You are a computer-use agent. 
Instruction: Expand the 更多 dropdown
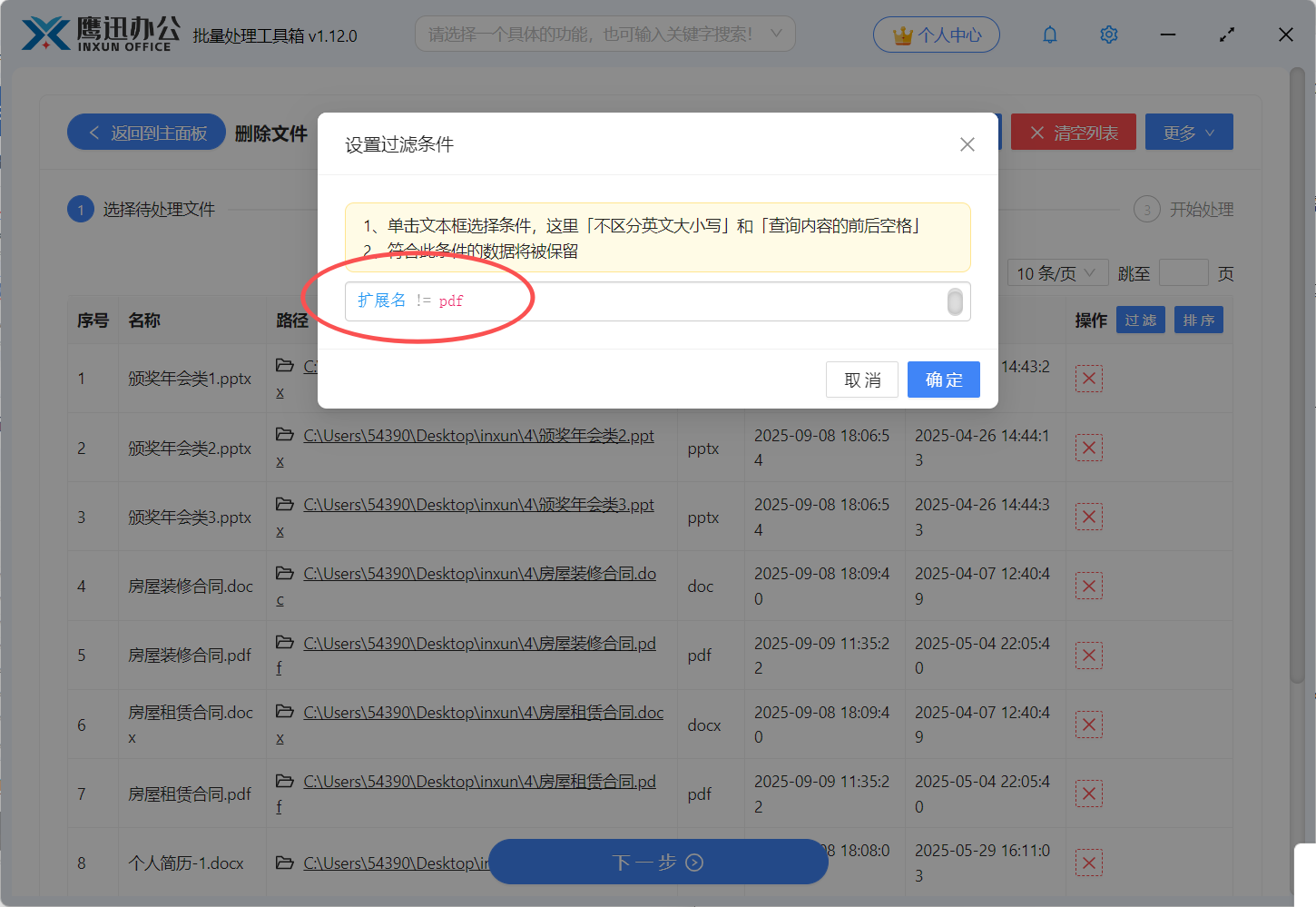[x=1189, y=133]
